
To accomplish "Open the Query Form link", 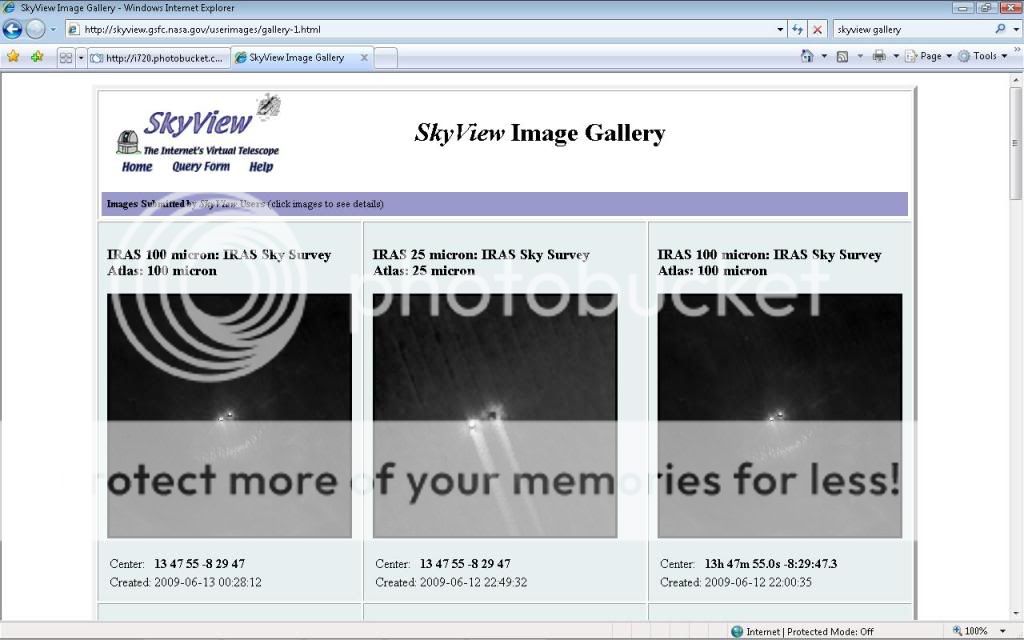I will coord(200,167).
